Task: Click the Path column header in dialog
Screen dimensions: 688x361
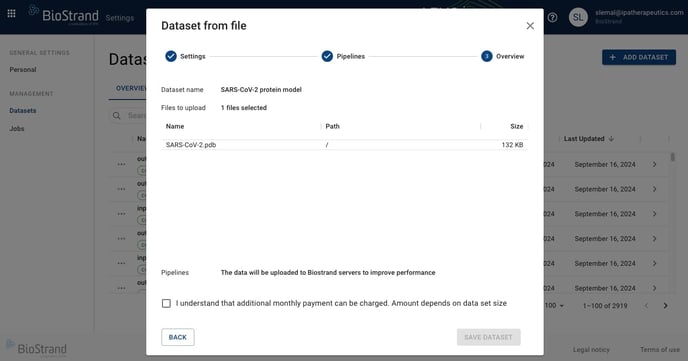Action: 333,126
